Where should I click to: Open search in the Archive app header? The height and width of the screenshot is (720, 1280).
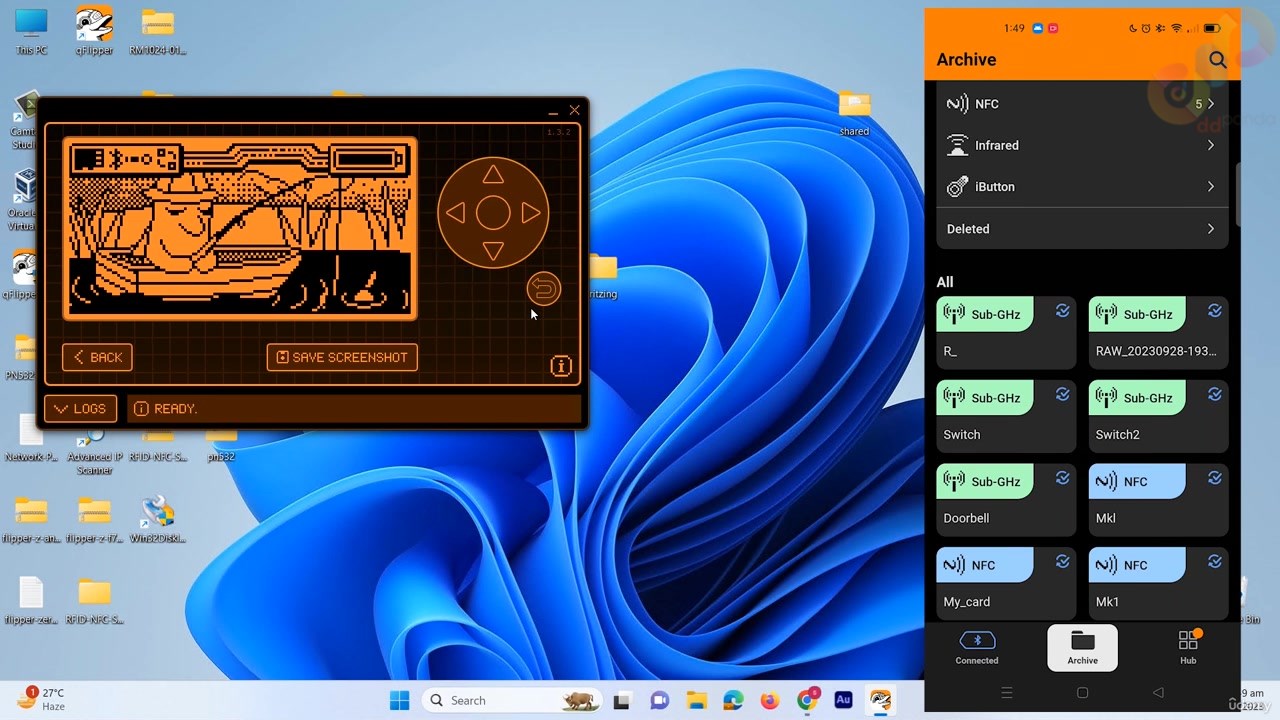1217,60
